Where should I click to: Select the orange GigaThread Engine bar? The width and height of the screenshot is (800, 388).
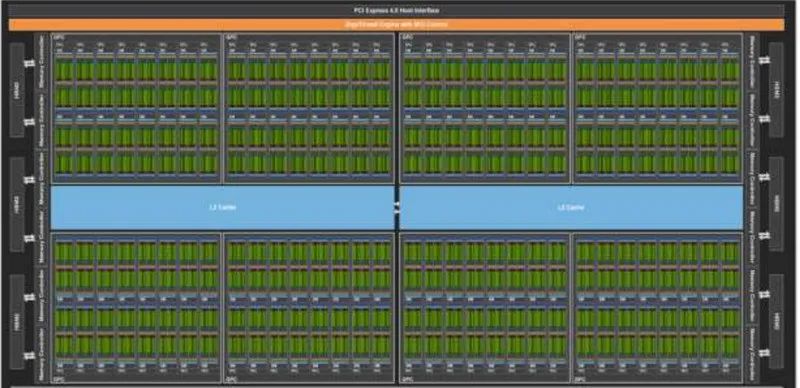[x=396, y=25]
